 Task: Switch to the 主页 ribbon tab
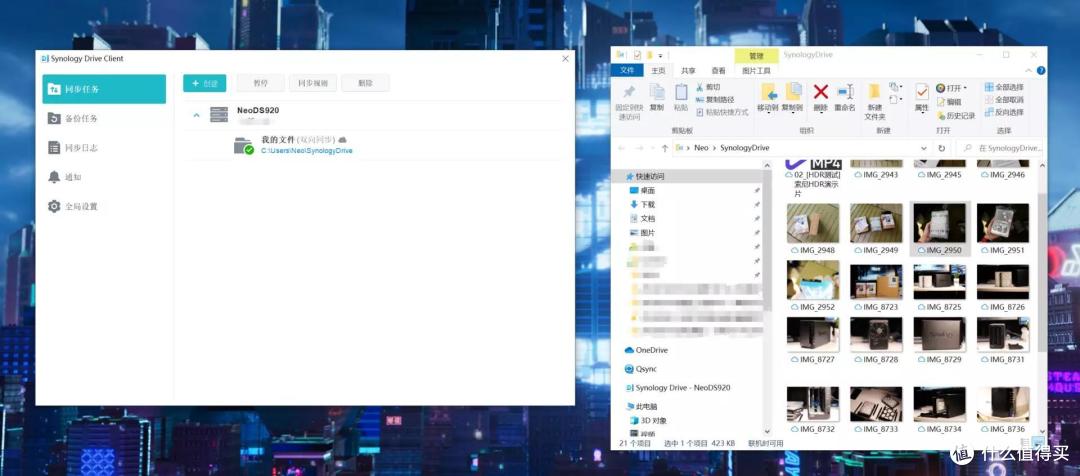(658, 70)
